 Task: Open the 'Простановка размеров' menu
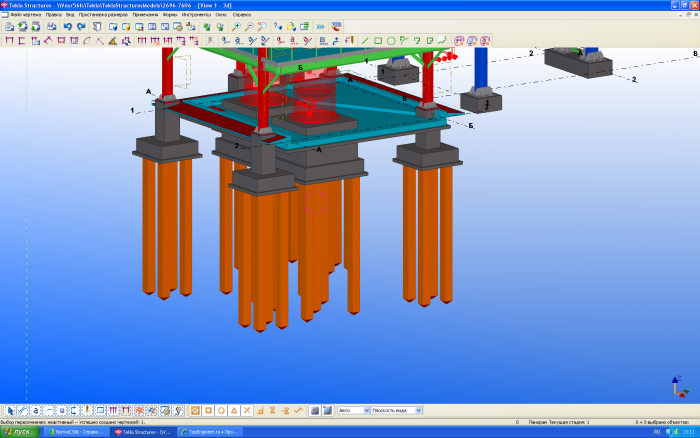(103, 15)
